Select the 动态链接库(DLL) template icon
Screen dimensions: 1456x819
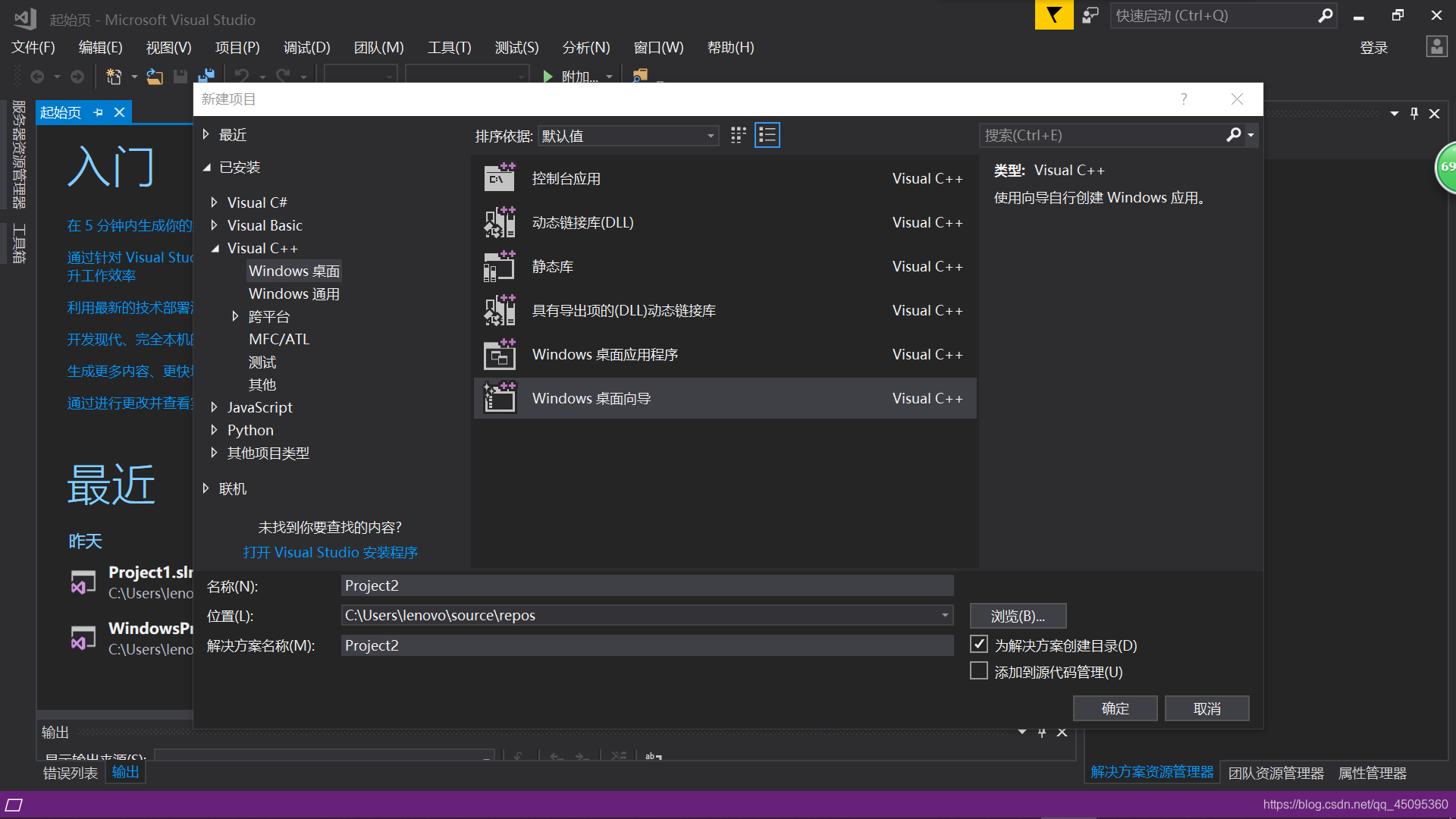(x=500, y=222)
